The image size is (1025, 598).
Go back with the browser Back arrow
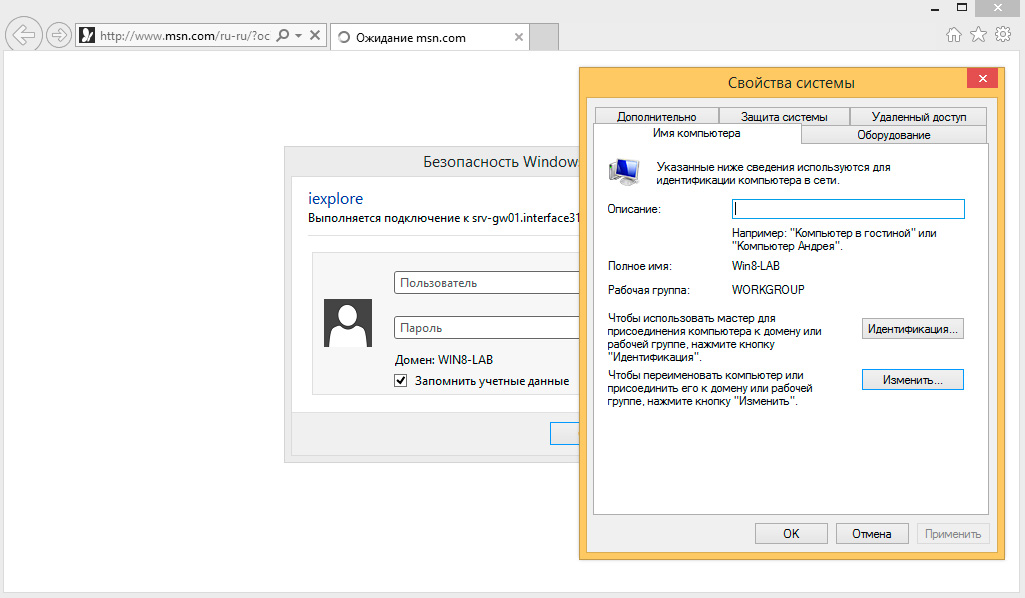24,35
